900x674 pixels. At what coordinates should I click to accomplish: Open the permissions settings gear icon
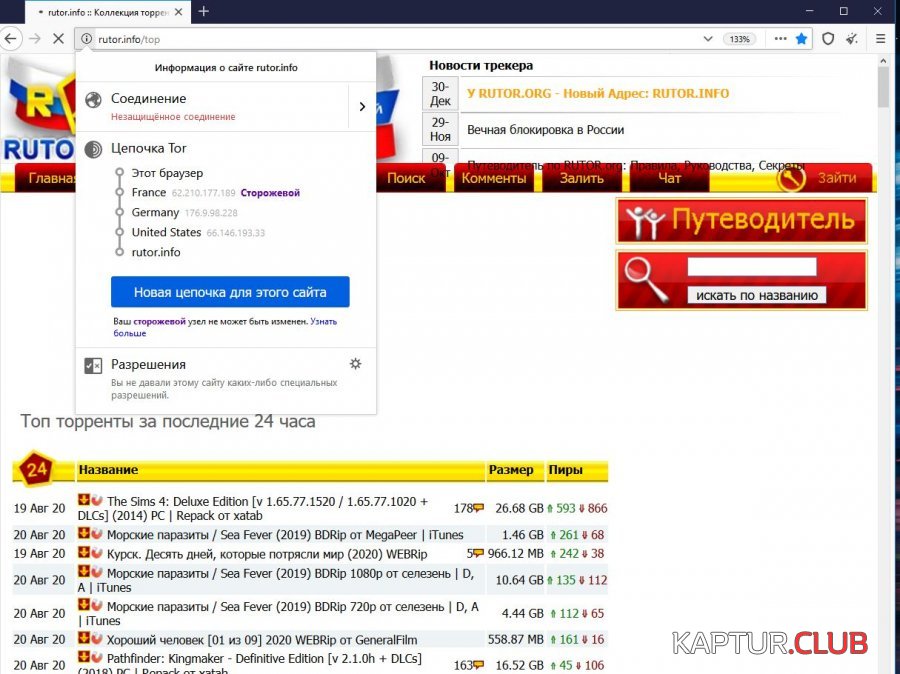355,363
